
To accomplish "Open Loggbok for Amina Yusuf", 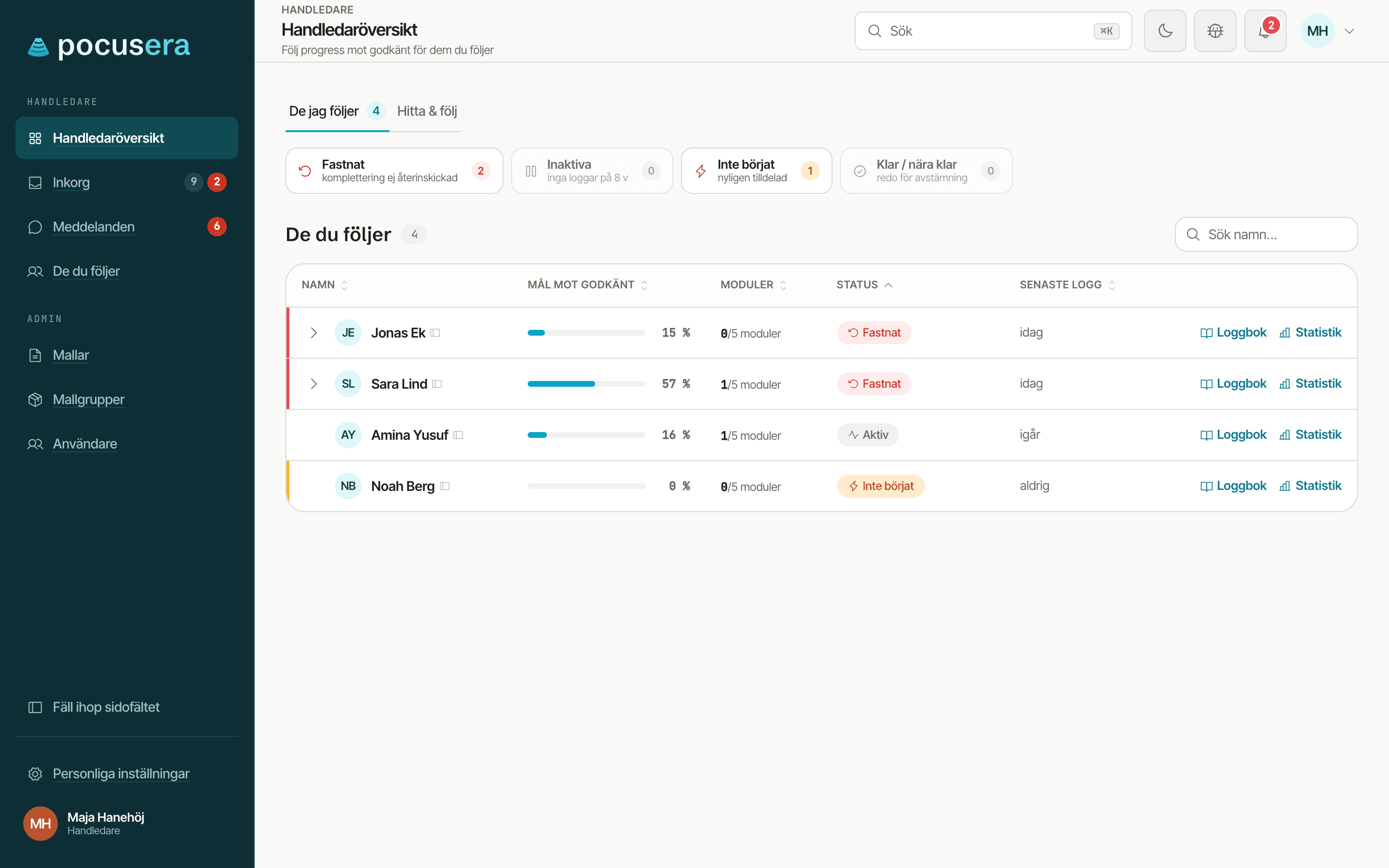I will click(1233, 434).
